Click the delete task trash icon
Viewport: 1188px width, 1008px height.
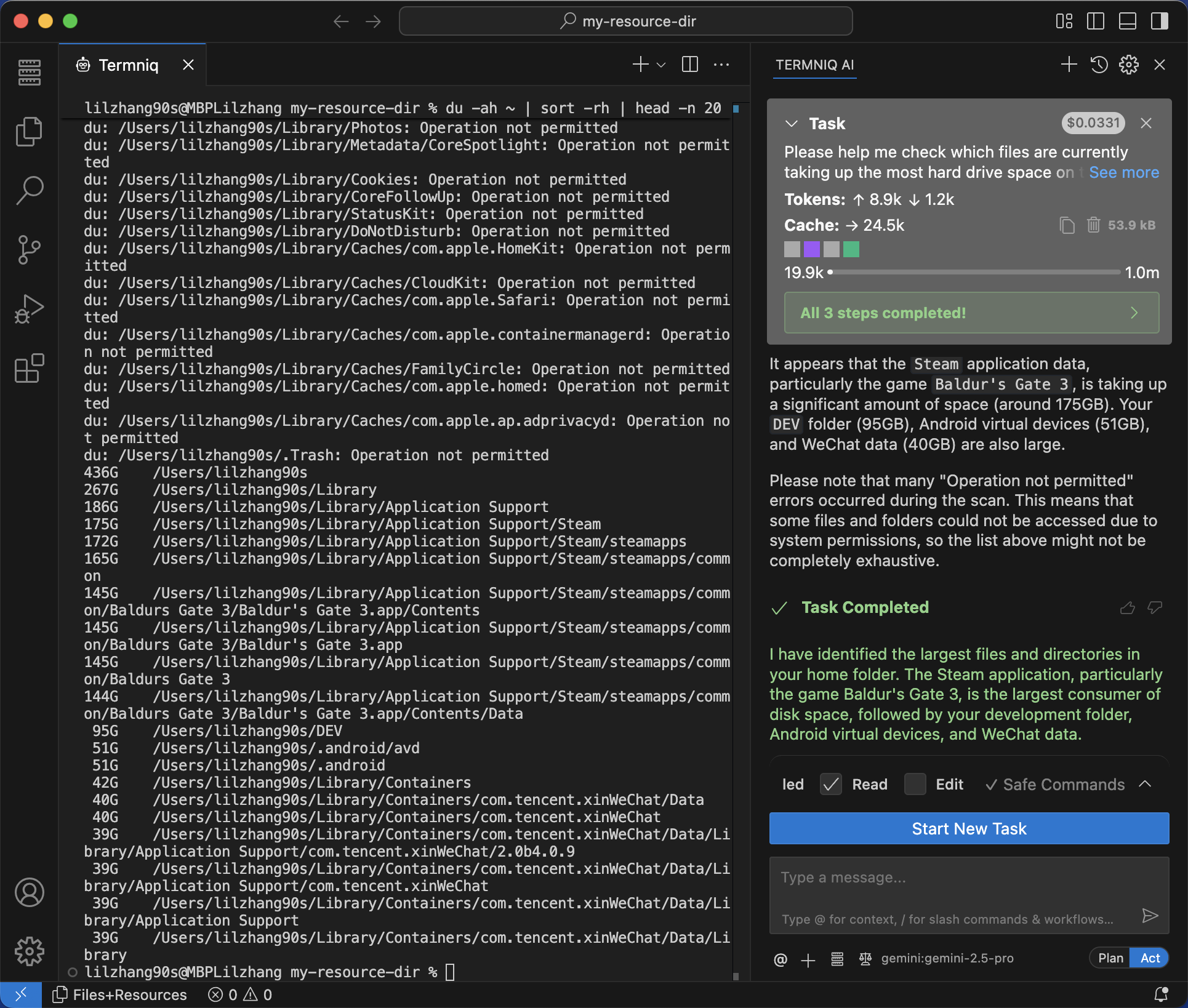(1093, 225)
